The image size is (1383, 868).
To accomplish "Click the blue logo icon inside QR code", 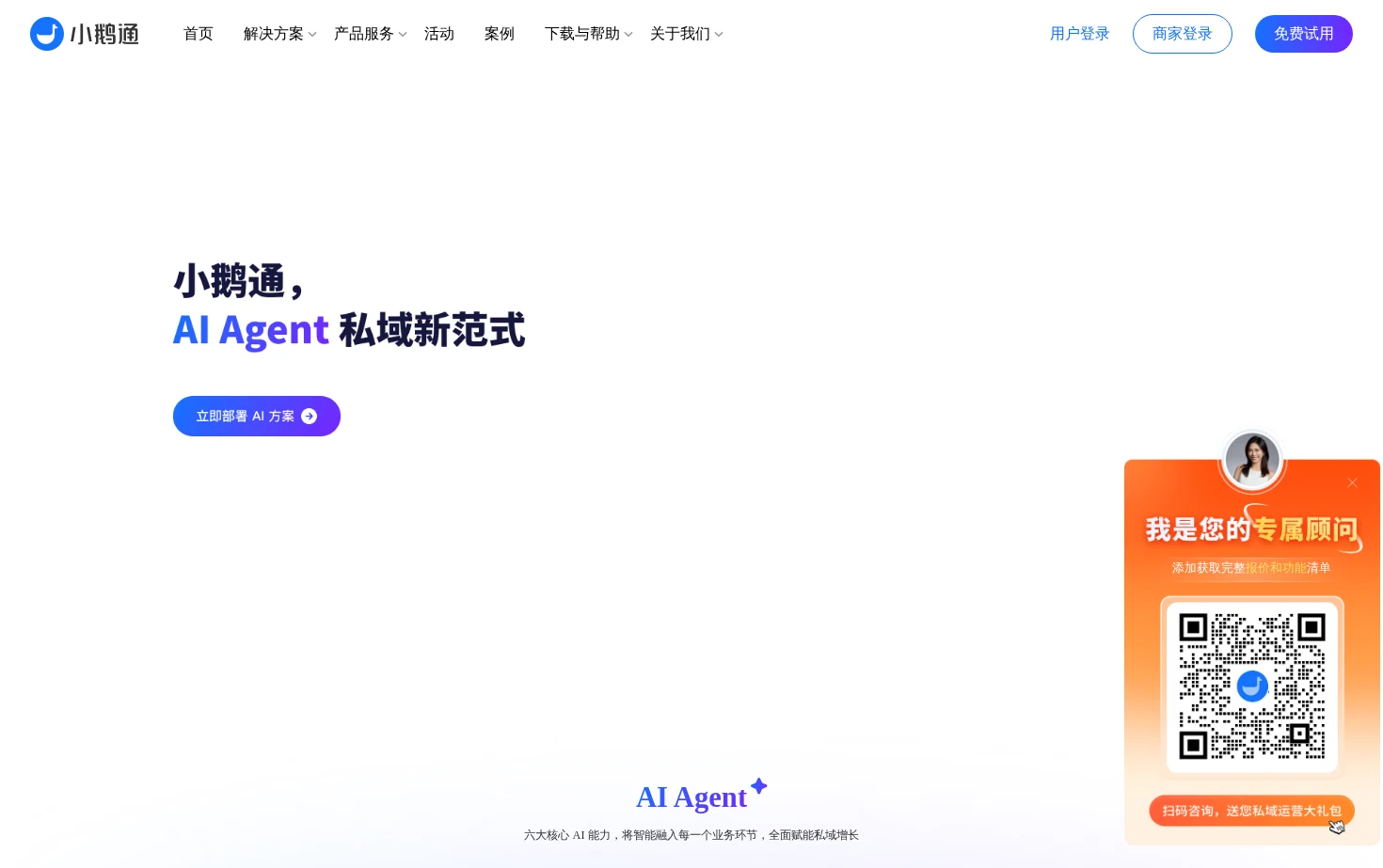I will click(1252, 687).
